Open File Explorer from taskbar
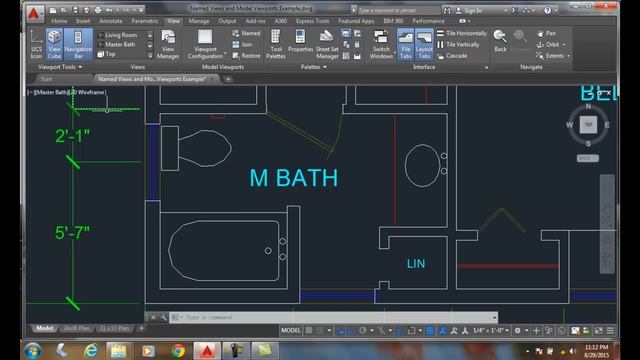 tap(119, 351)
